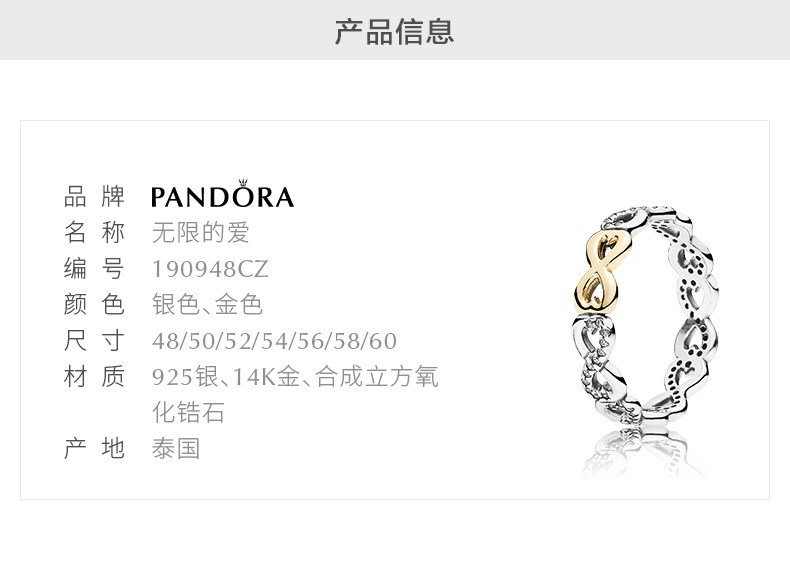Viewport: 790px width, 580px height.
Task: Click the origin value 泰国
Action: point(176,448)
